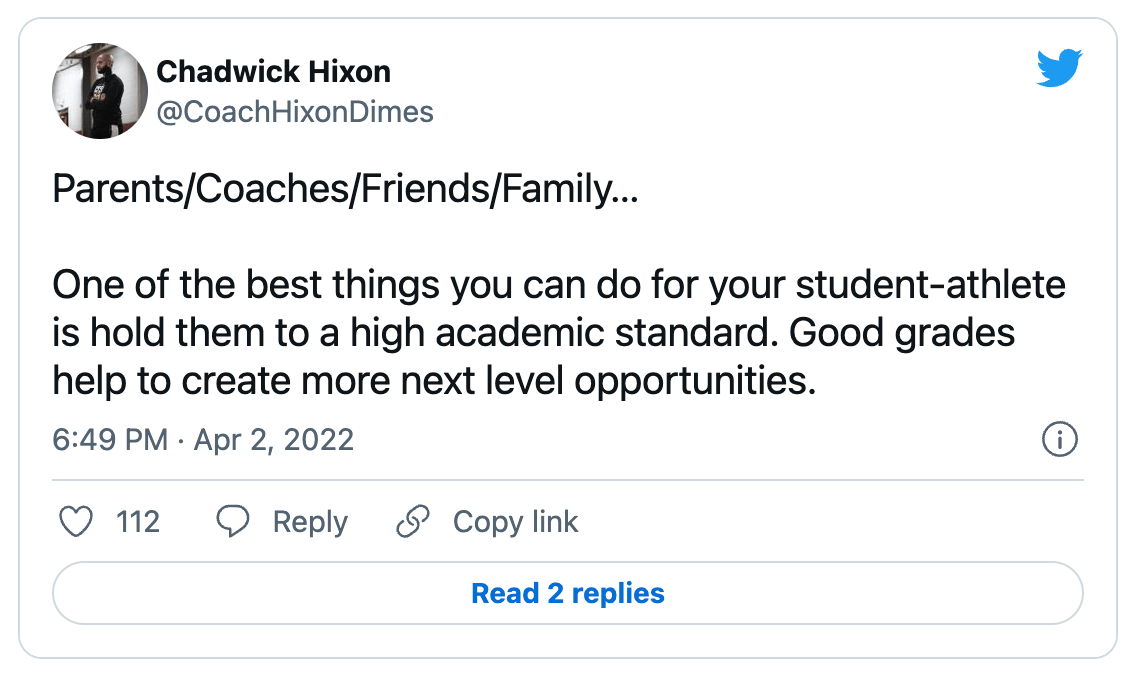This screenshot has width=1136, height=674.
Task: Click the Twitter bird logo
Action: pos(1060,68)
